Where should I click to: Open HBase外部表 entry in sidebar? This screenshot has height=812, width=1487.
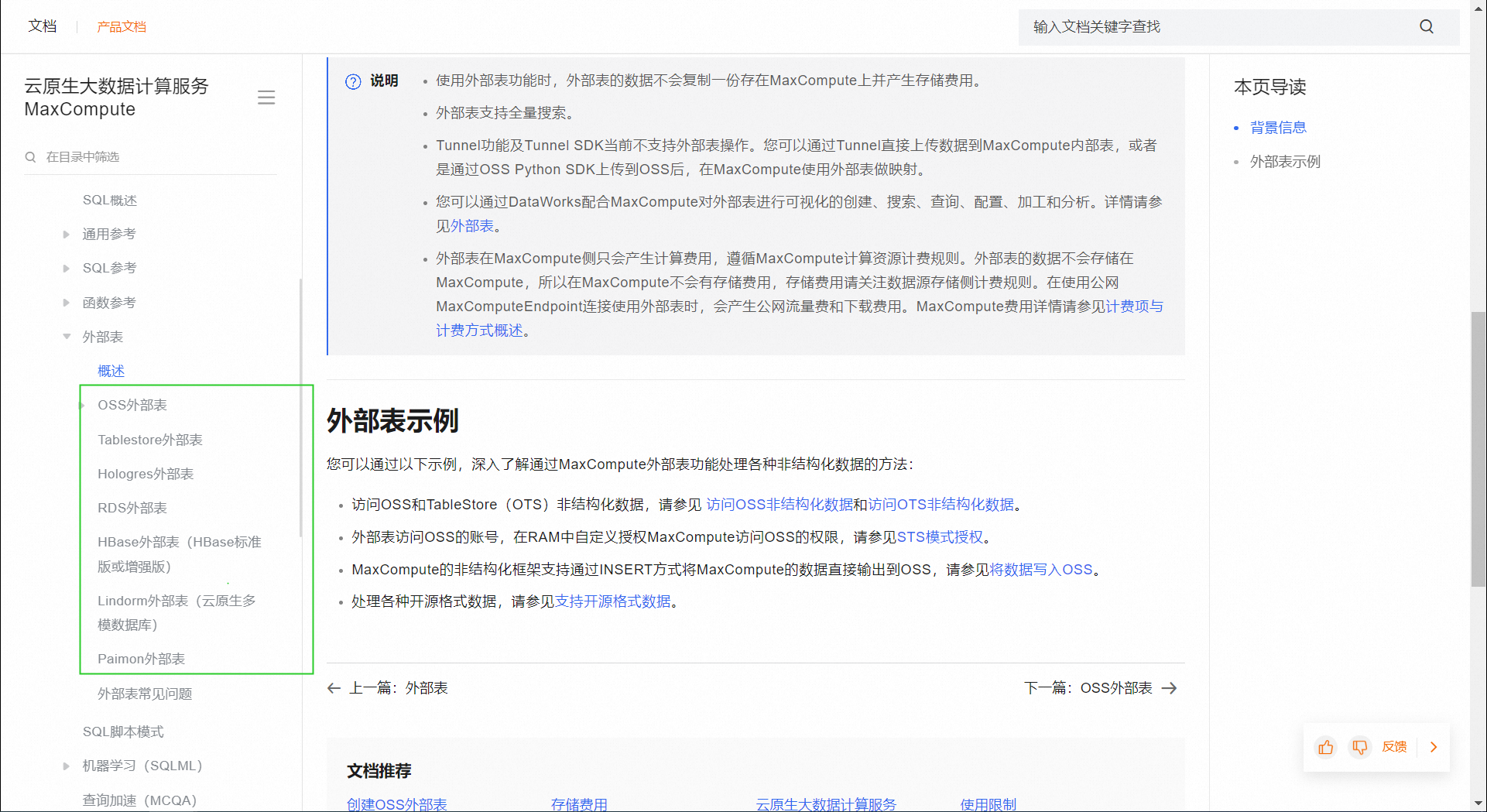(180, 554)
